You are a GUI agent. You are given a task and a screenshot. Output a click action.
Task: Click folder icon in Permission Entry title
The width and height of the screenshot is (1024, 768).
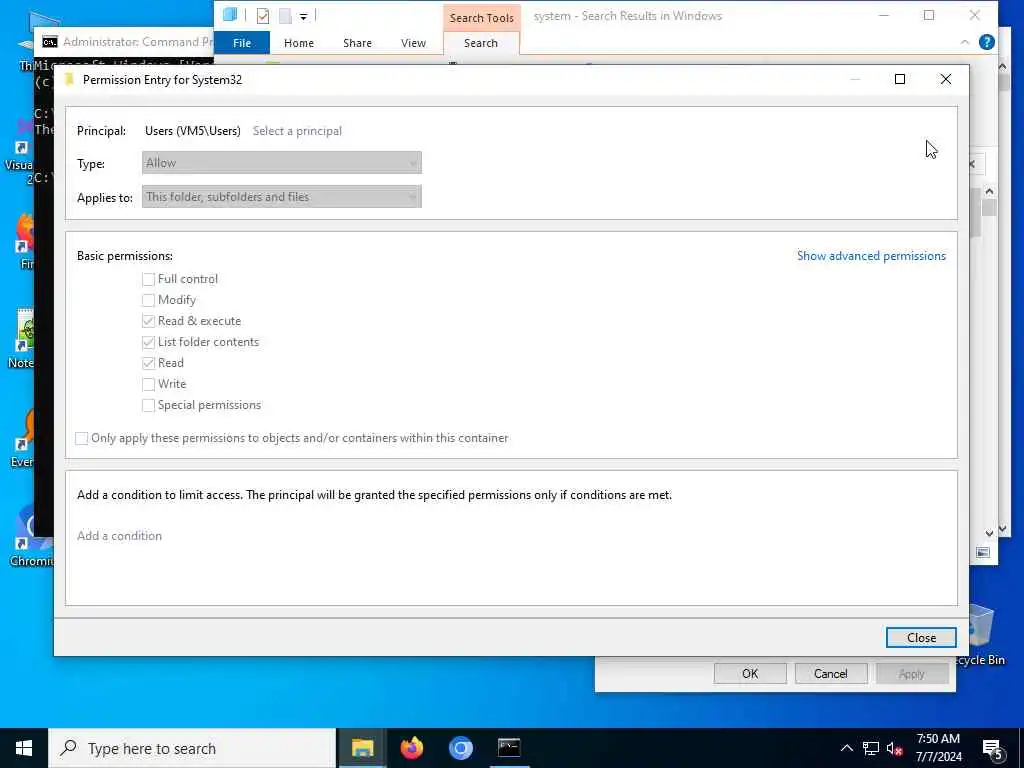pyautogui.click(x=69, y=80)
